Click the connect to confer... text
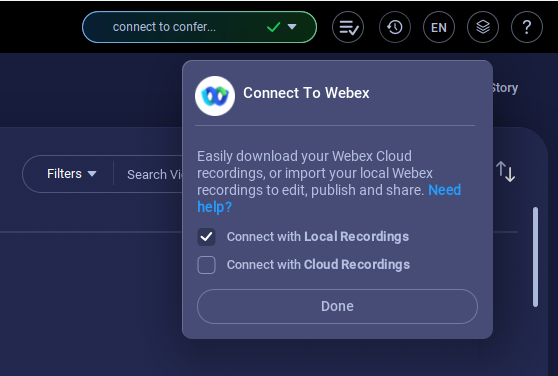The height and width of the screenshot is (376, 558). 164,27
